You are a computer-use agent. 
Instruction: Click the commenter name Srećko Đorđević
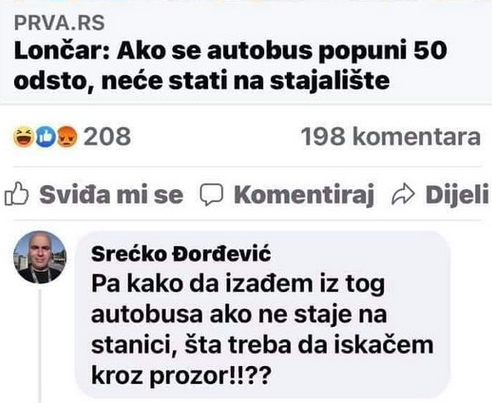coord(181,254)
